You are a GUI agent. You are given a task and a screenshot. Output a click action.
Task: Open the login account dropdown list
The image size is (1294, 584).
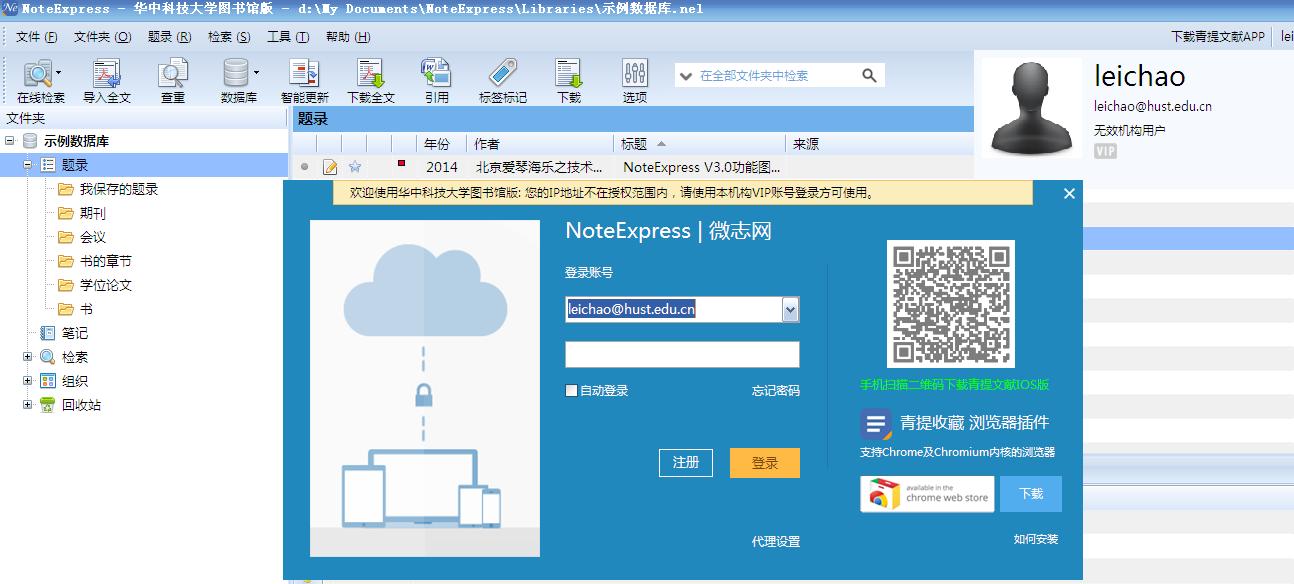click(790, 310)
